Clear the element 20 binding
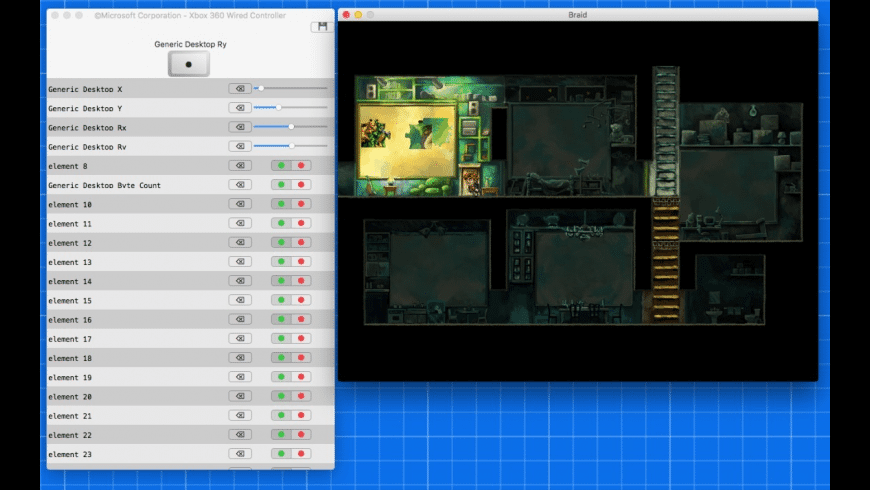Image resolution: width=870 pixels, height=490 pixels. click(x=239, y=397)
